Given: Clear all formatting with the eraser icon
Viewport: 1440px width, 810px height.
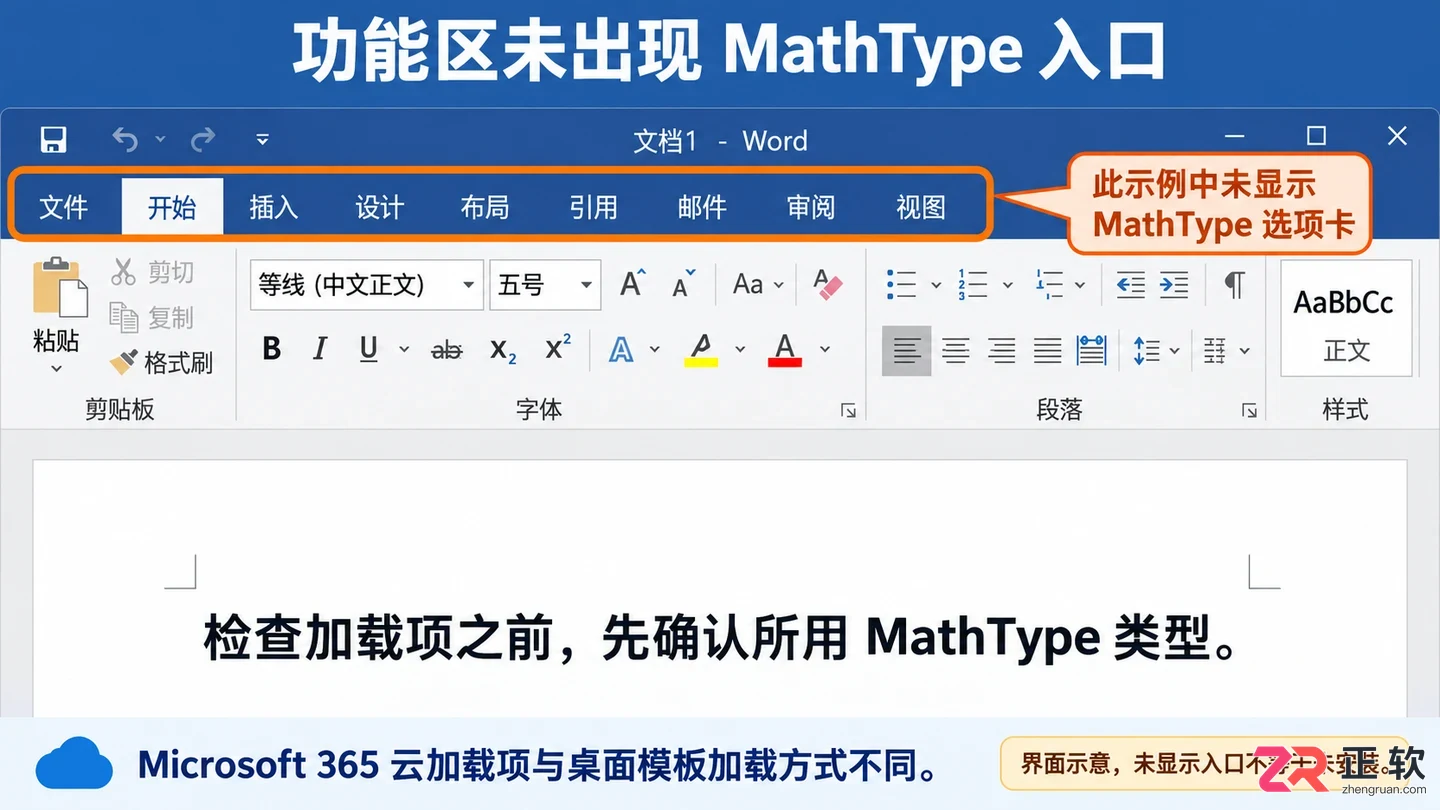Looking at the screenshot, I should 828,285.
